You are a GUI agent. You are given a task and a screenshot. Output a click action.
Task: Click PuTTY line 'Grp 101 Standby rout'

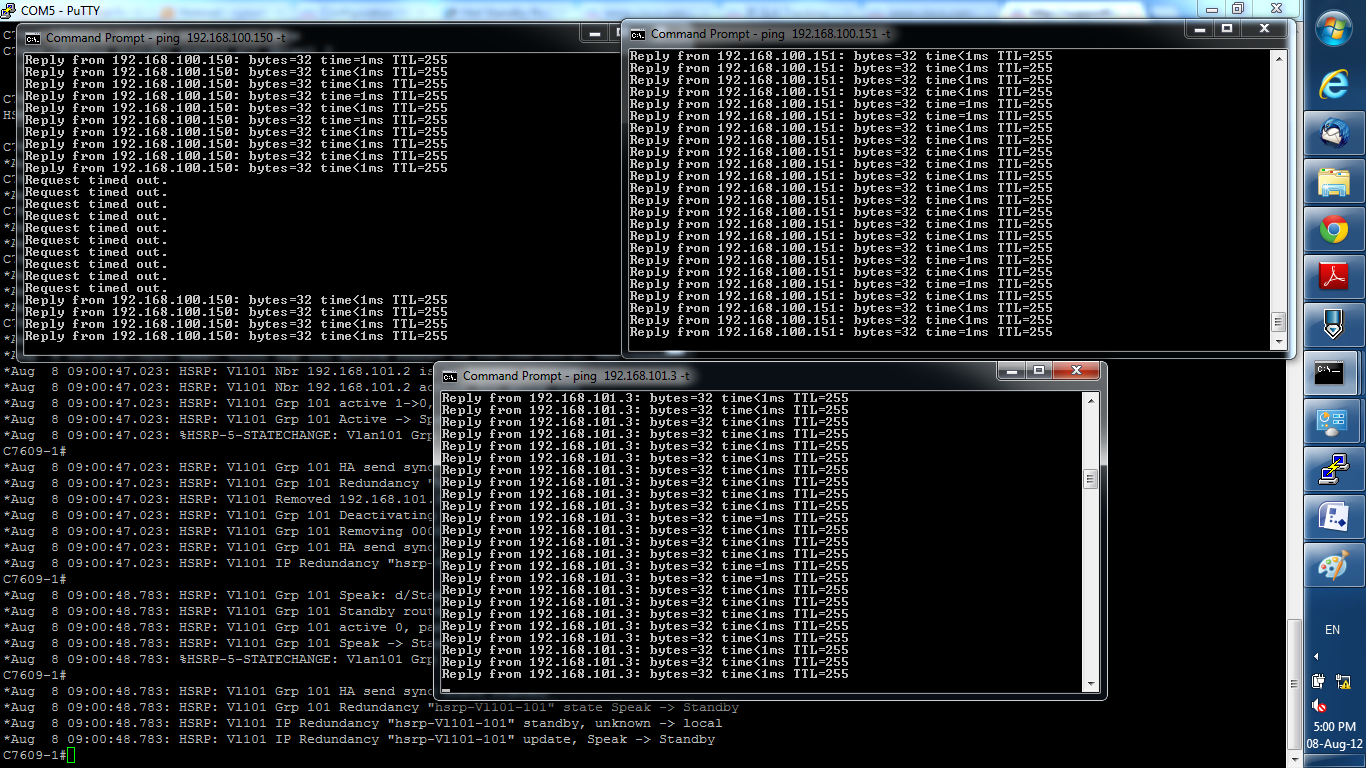[x=217, y=611]
